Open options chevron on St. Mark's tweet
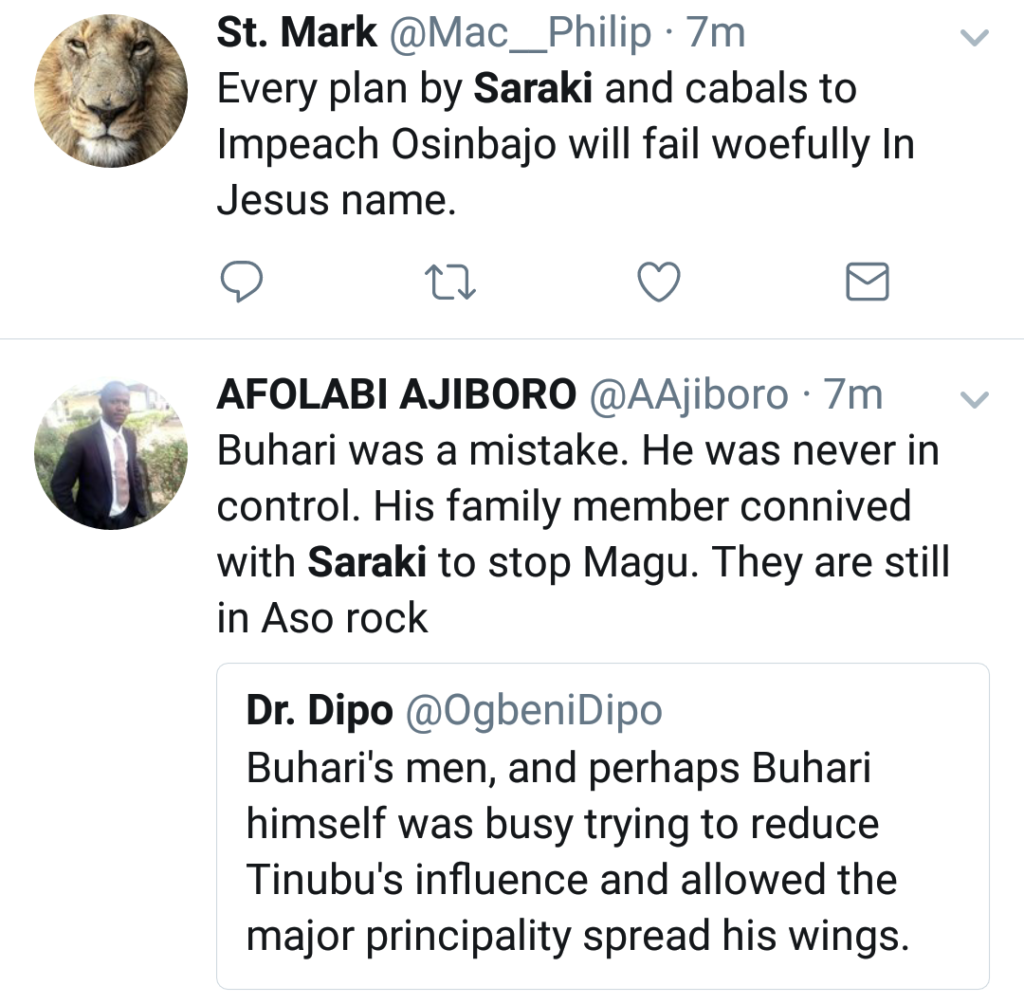The height and width of the screenshot is (1004, 1024). point(974,39)
